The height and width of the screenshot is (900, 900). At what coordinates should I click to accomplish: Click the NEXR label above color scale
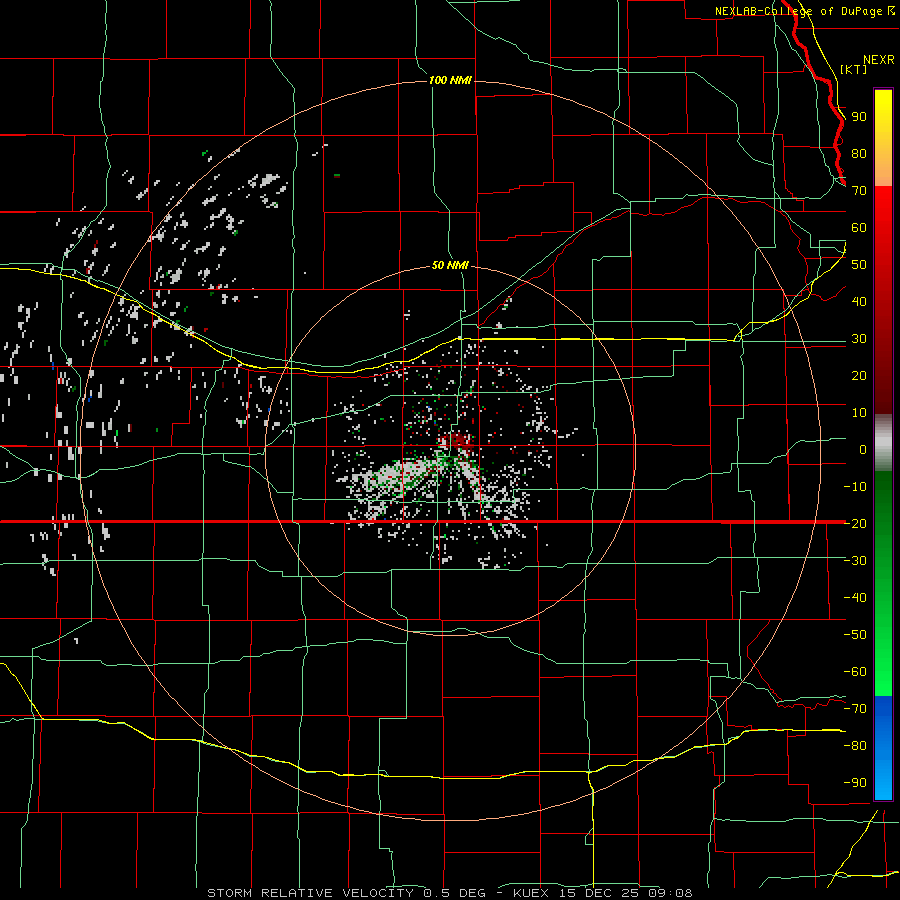tap(879, 60)
